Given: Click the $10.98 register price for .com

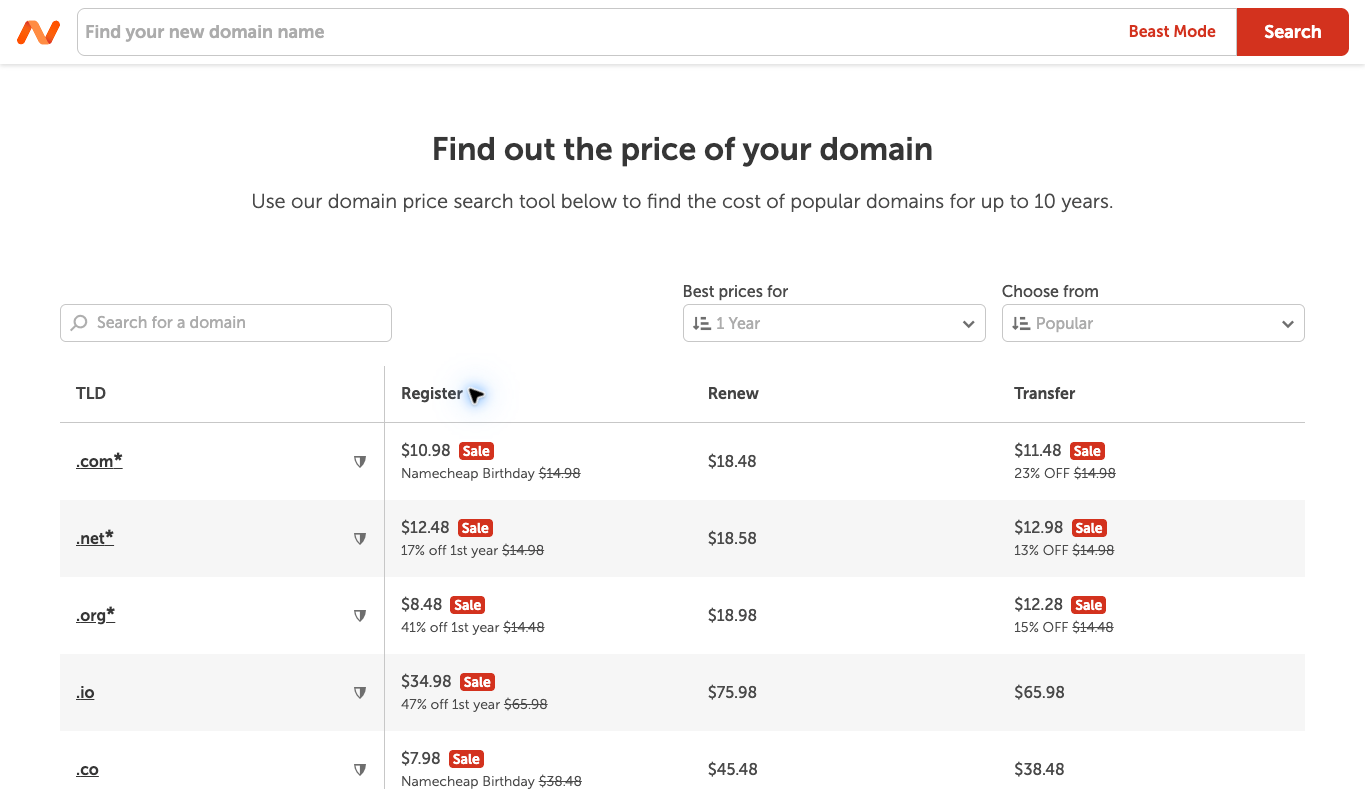Looking at the screenshot, I should tap(426, 450).
